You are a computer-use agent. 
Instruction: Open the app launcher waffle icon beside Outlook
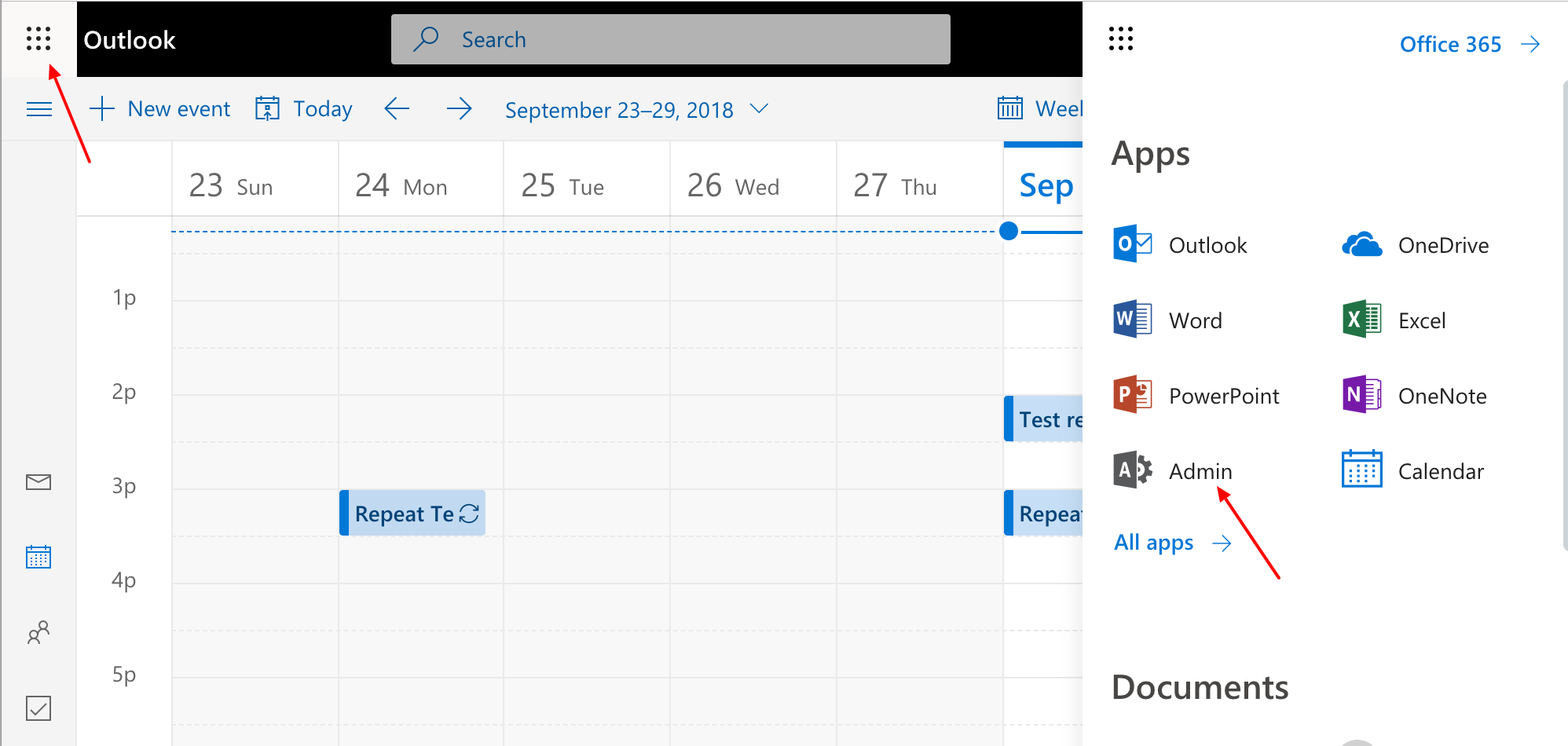(38, 38)
